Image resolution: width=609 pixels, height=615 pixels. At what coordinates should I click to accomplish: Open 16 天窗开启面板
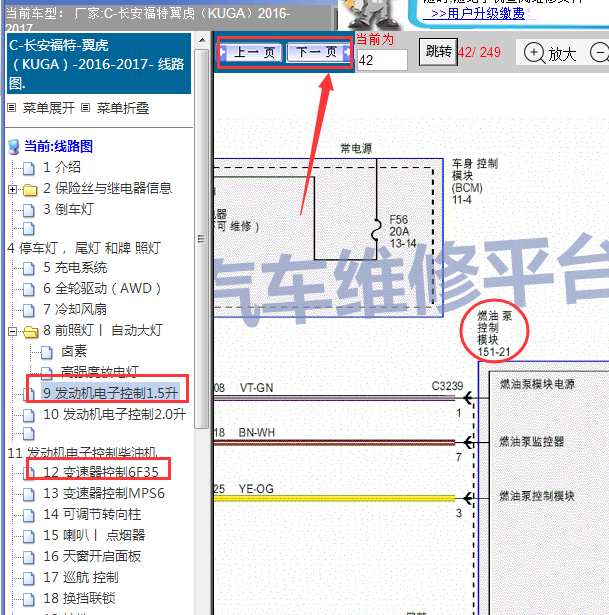click(x=92, y=556)
